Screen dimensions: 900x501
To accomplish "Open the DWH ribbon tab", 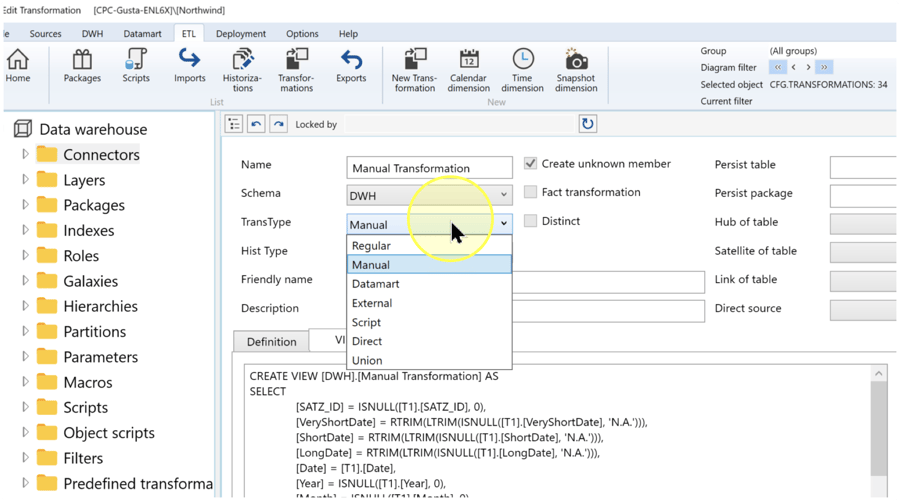I will point(92,34).
